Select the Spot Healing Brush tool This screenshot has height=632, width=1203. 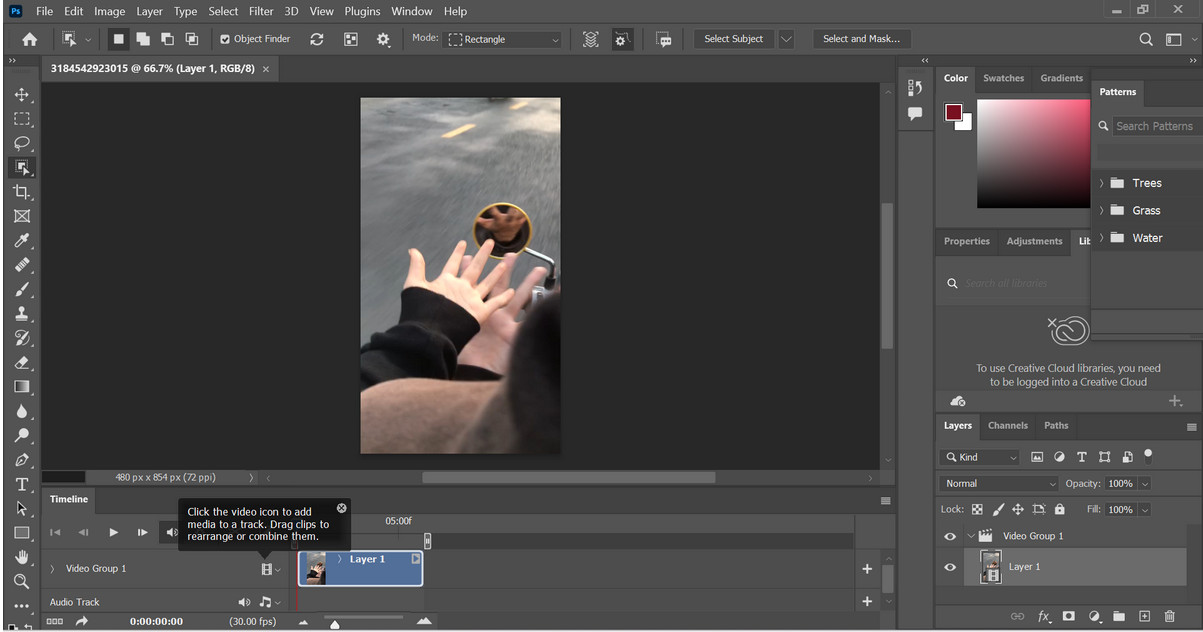(21, 265)
